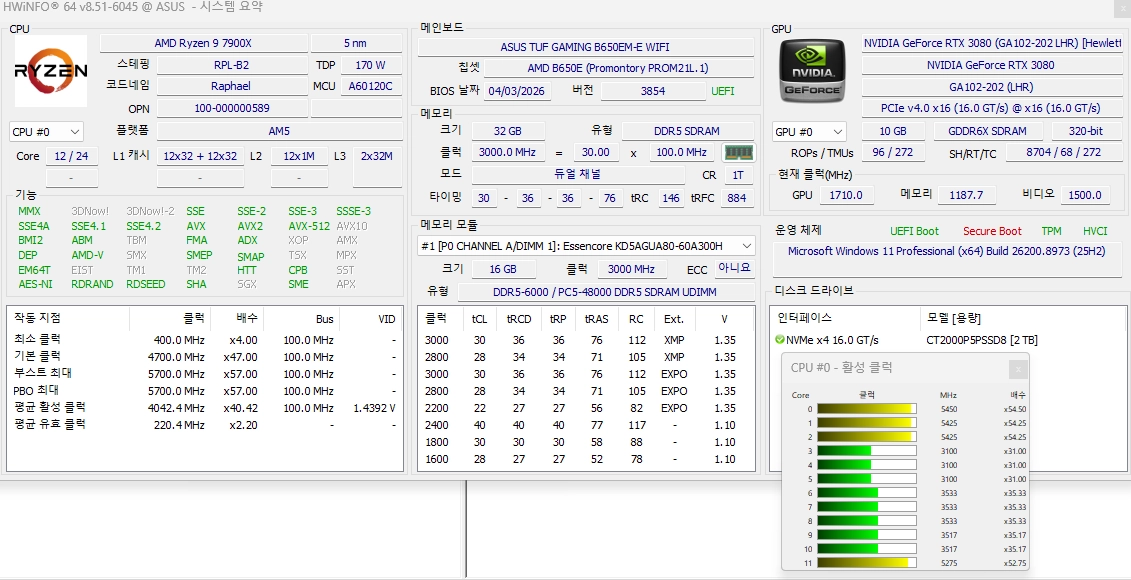Click the UEFI Boot indicator
The height and width of the screenshot is (580, 1131).
pyautogui.click(x=915, y=232)
